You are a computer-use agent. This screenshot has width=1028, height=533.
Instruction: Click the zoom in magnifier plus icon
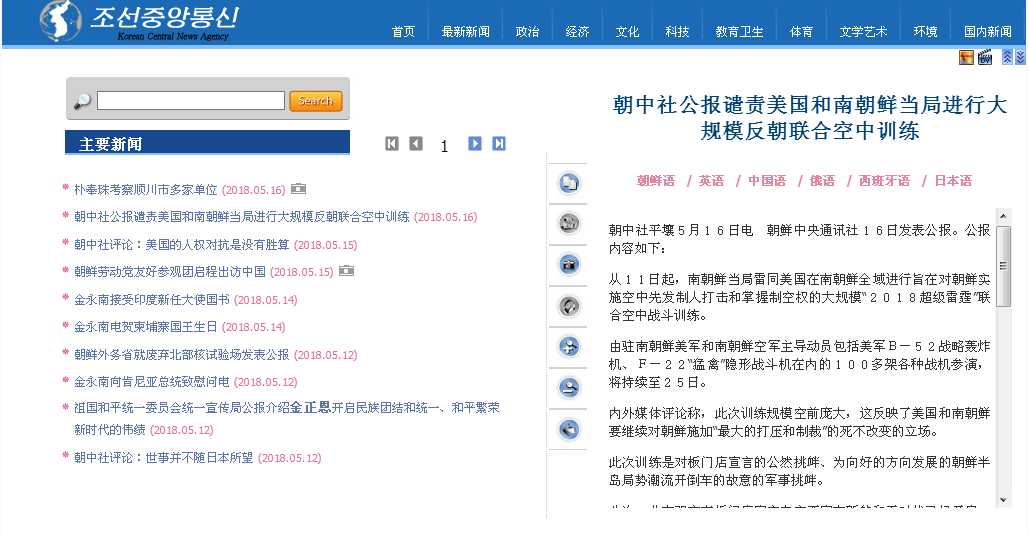(x=568, y=346)
